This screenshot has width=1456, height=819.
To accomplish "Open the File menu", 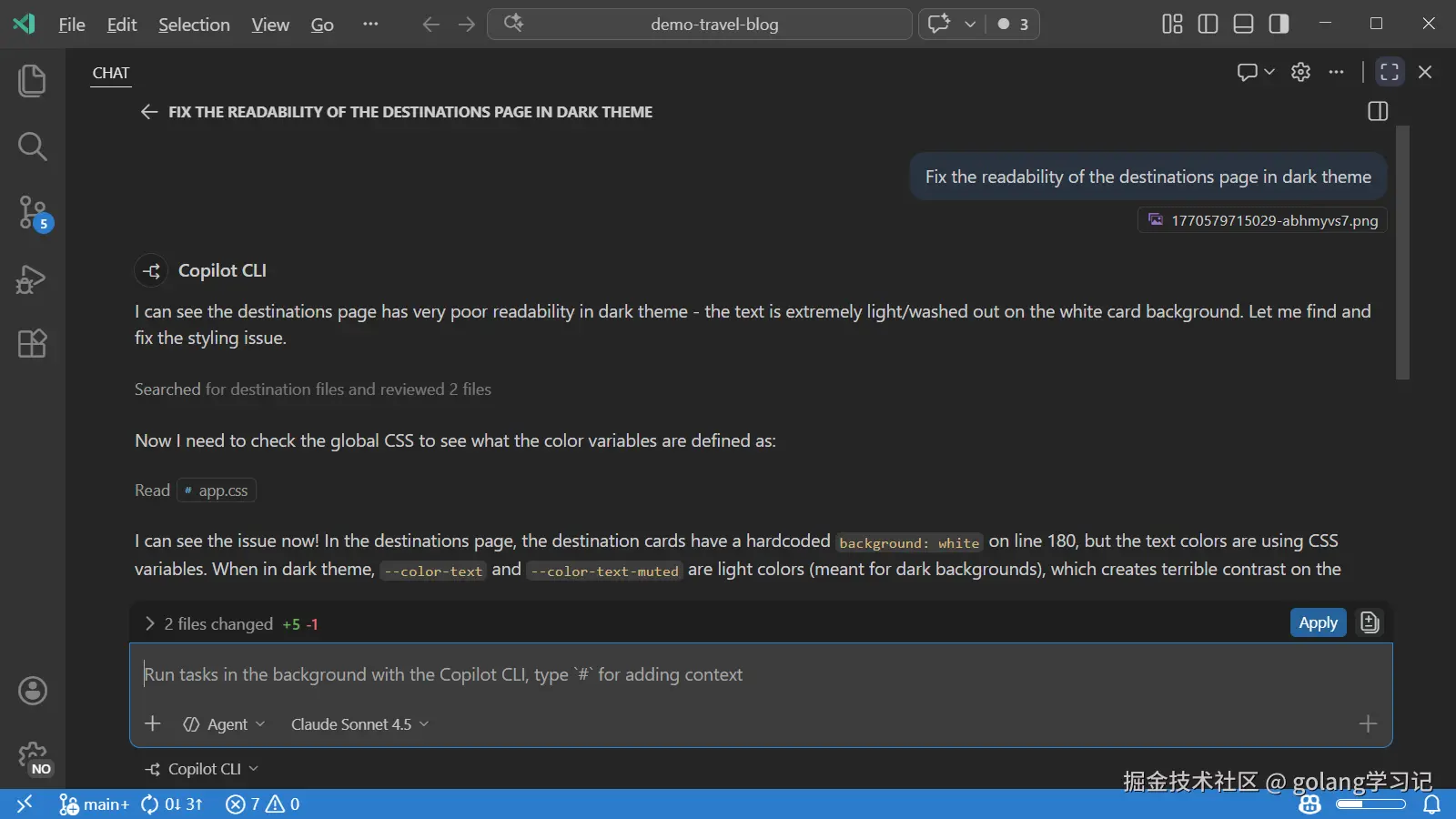I will 72,25.
